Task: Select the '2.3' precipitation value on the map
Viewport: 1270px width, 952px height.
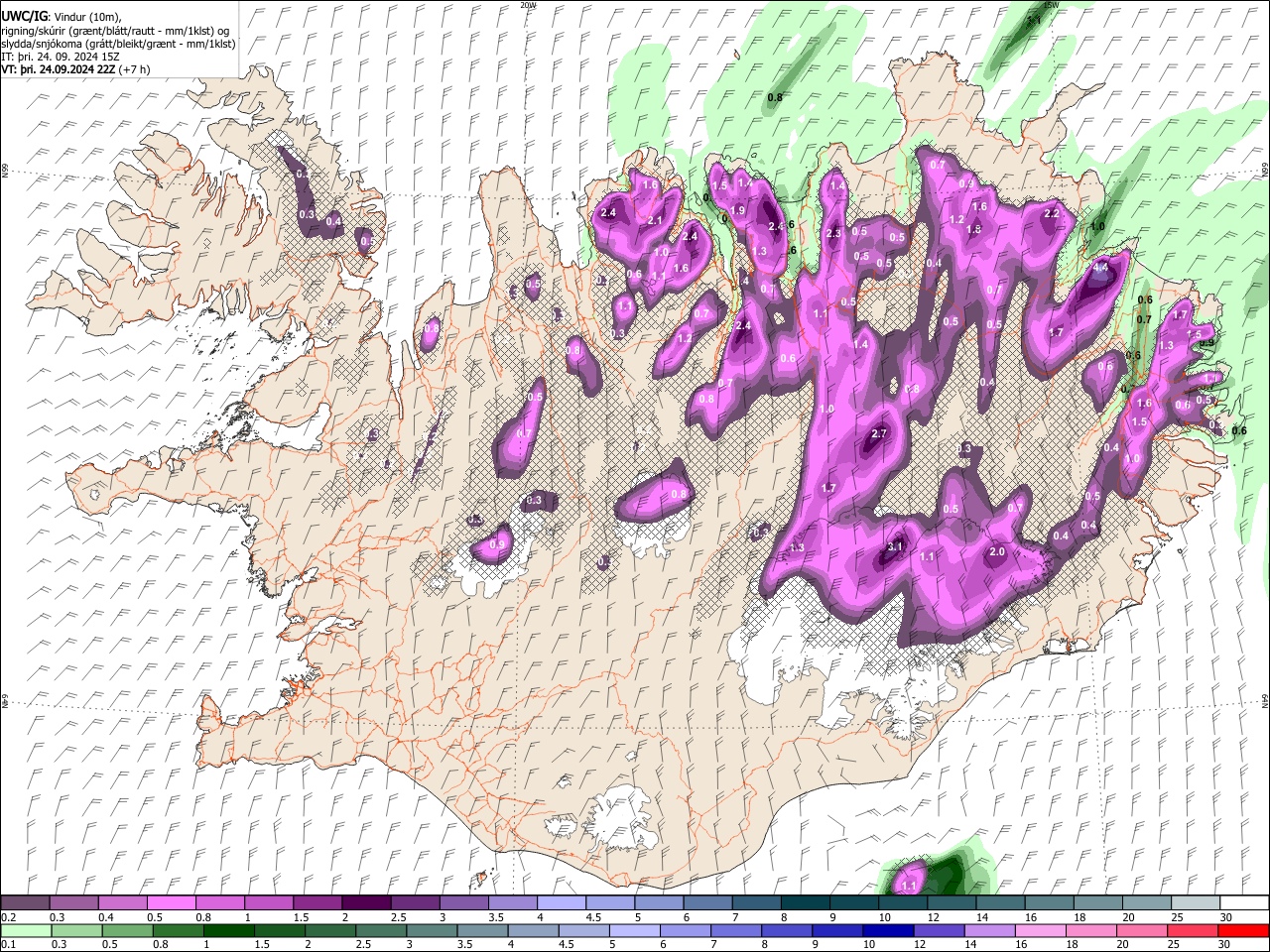Action: click(833, 233)
